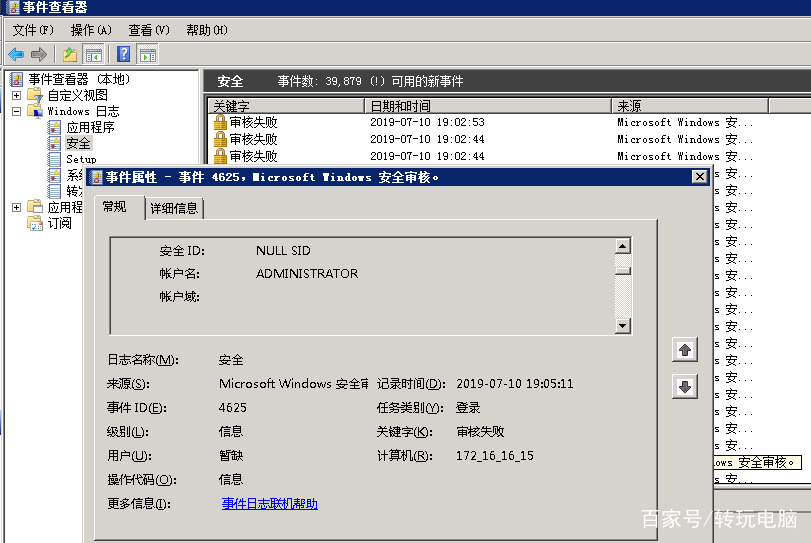The width and height of the screenshot is (811, 543).
Task: Click the computer name 172_16_16_15
Action: [494, 456]
